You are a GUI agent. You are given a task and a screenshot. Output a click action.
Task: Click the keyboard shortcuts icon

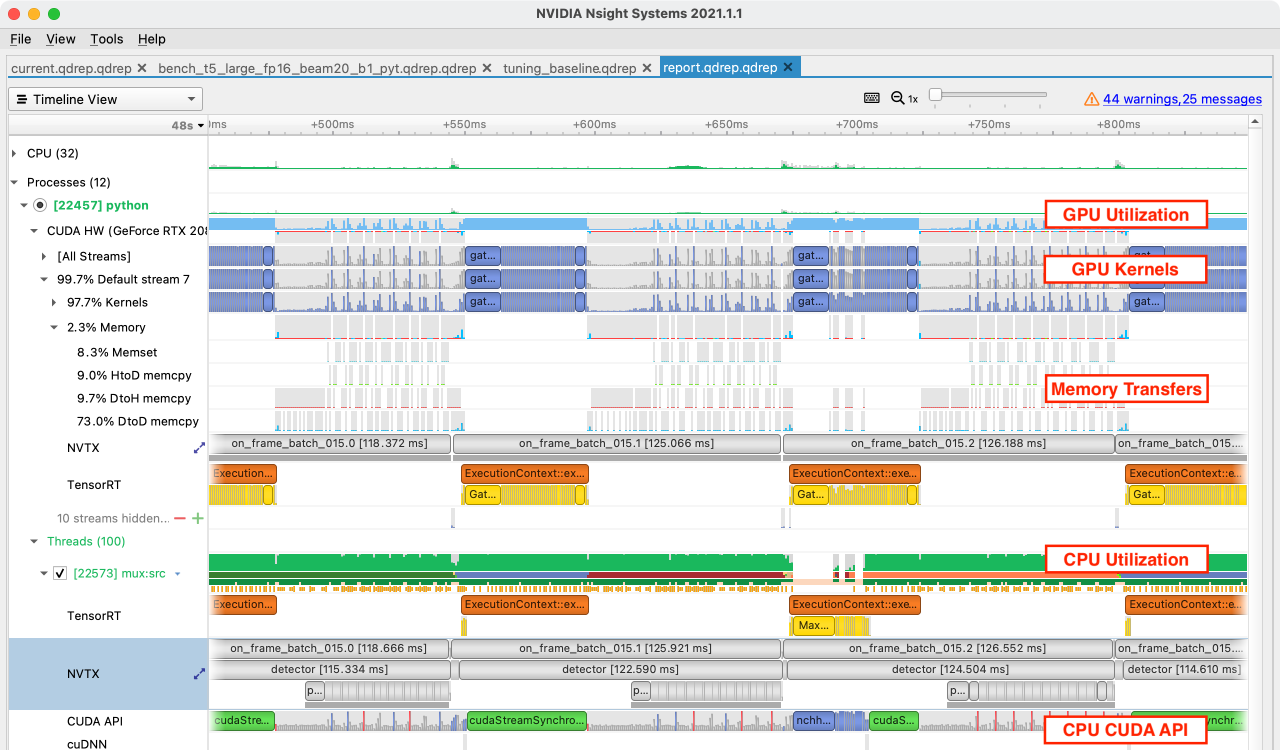click(872, 98)
